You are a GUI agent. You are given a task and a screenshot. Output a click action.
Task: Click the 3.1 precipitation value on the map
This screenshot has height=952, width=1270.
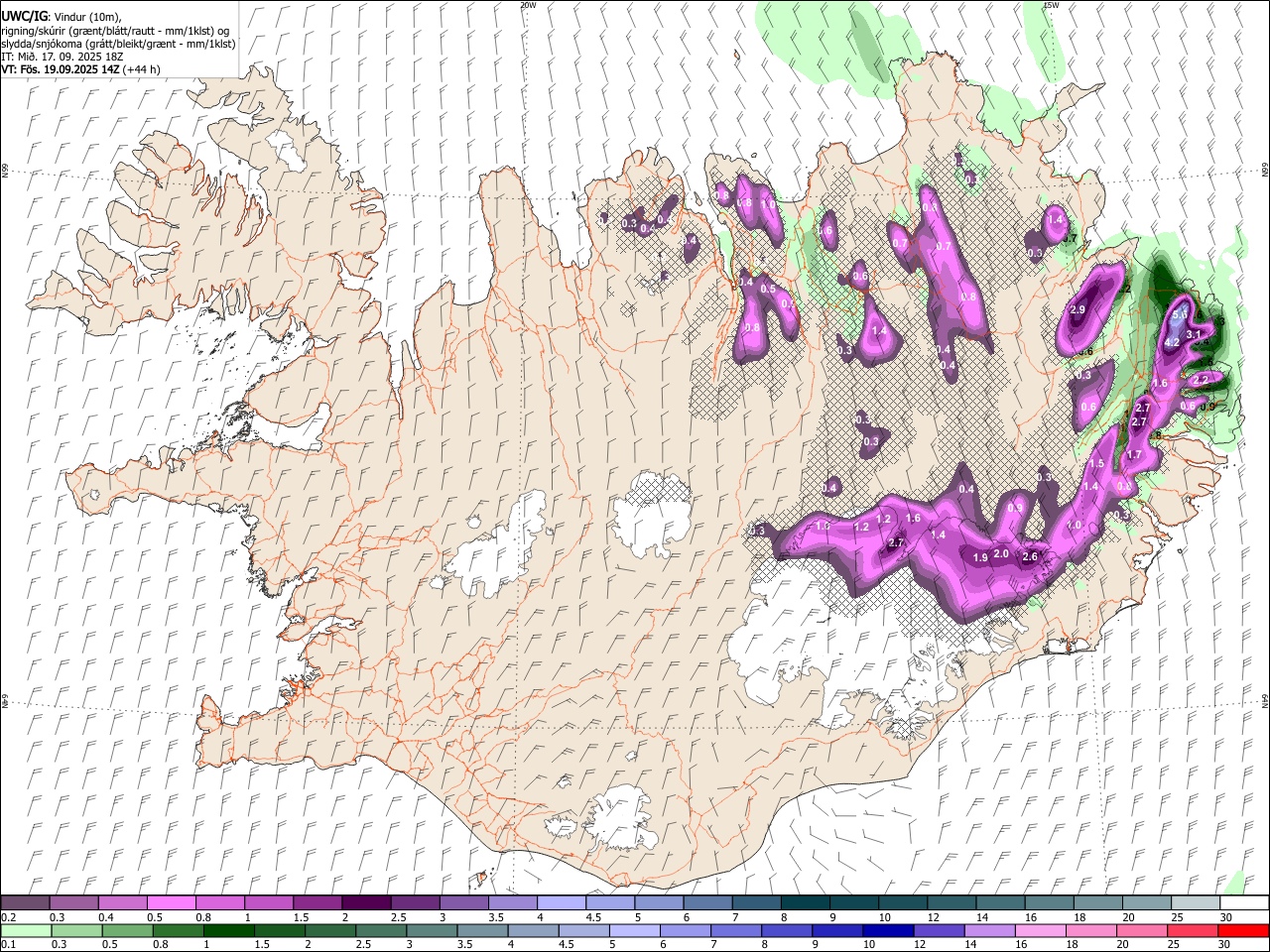tap(1194, 335)
